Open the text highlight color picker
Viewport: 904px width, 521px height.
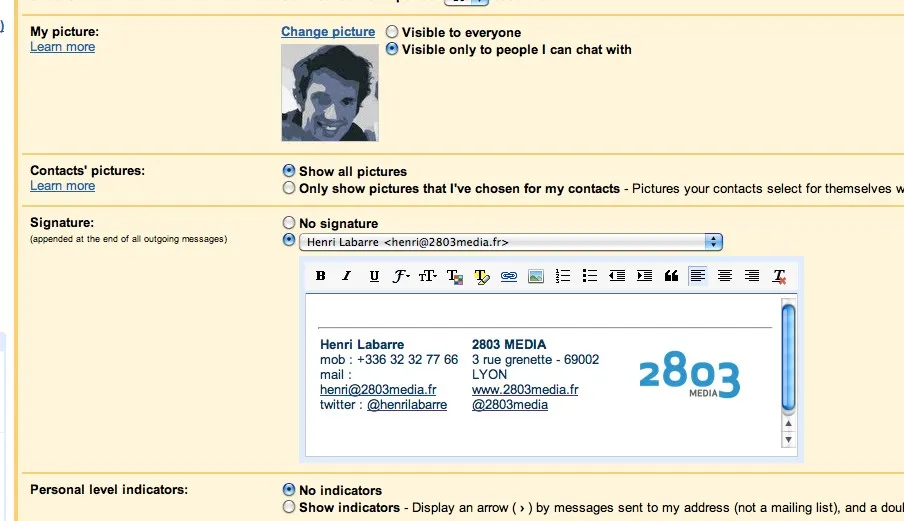coord(481,277)
